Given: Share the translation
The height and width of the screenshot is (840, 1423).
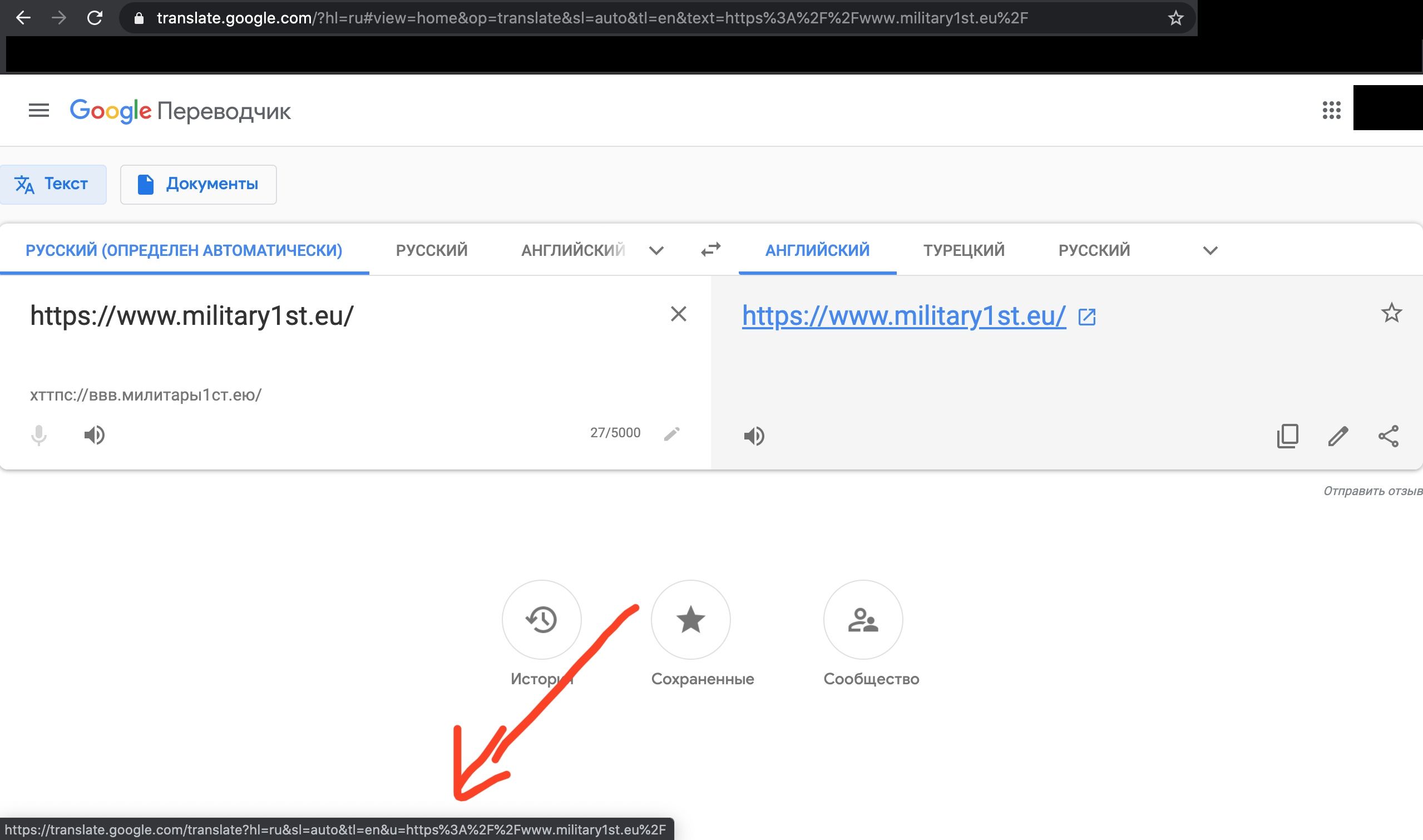Looking at the screenshot, I should (1389, 436).
